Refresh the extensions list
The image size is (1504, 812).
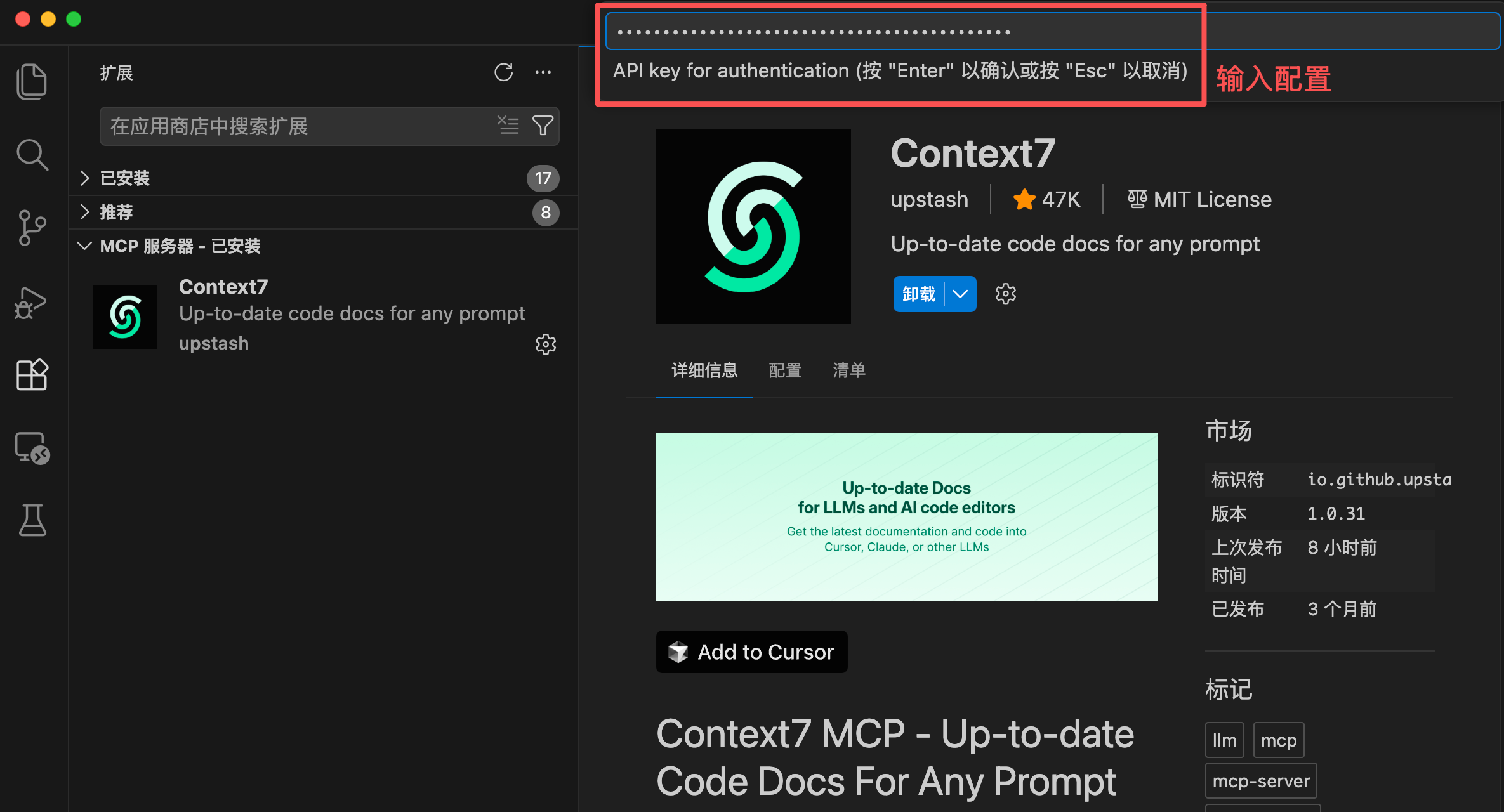click(x=503, y=72)
